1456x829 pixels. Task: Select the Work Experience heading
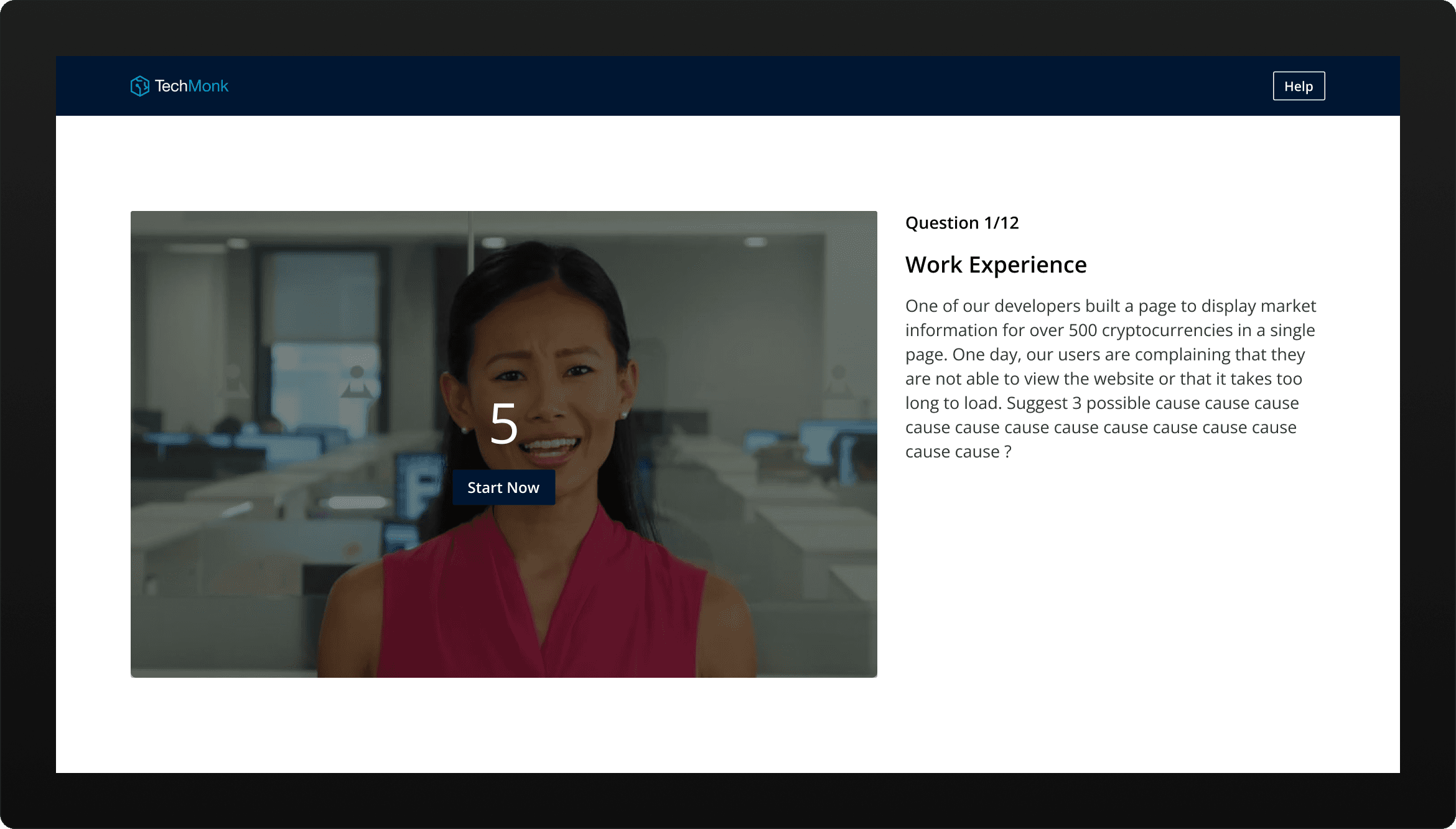(x=996, y=265)
